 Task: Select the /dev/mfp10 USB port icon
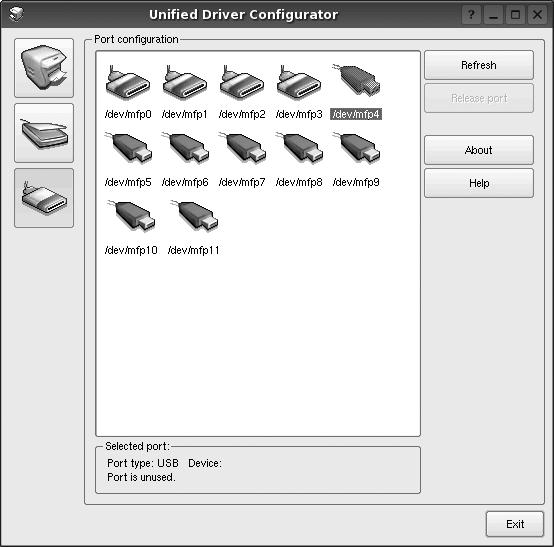(x=131, y=216)
